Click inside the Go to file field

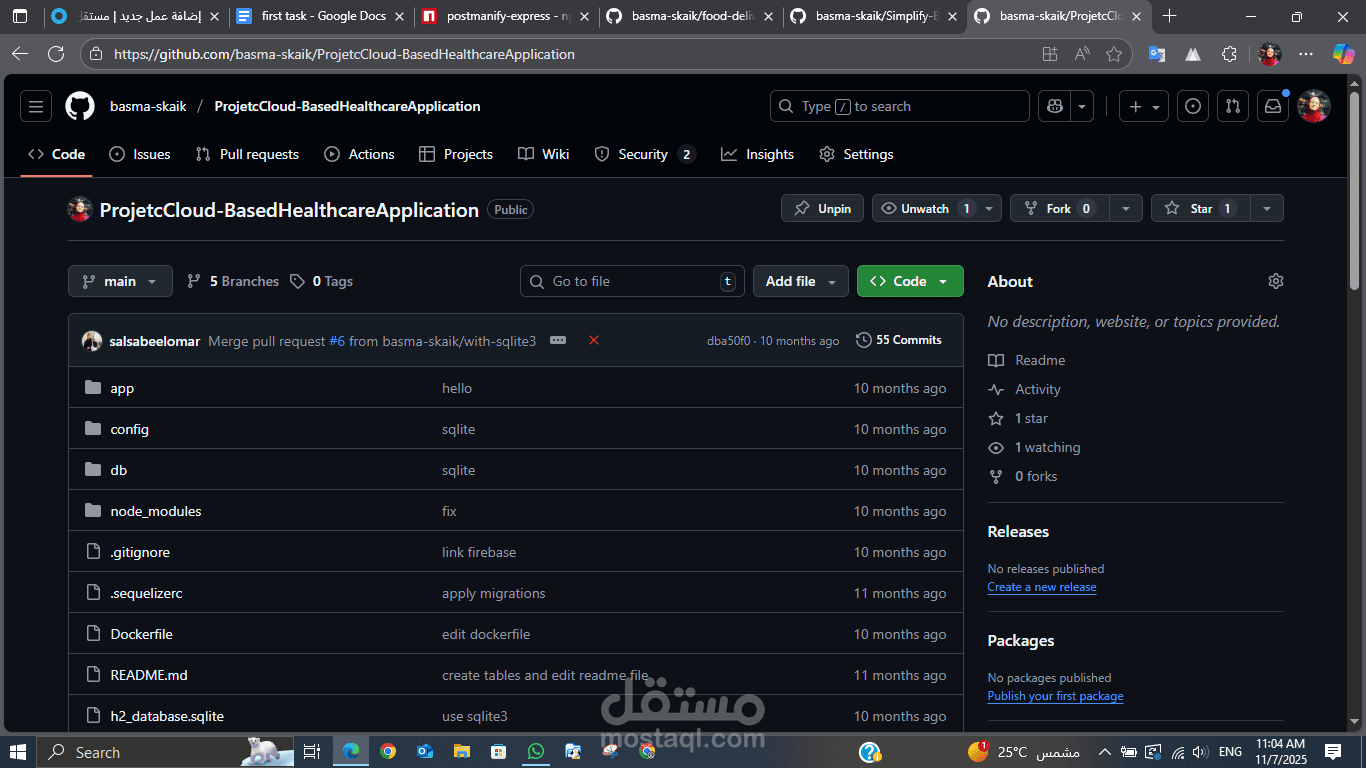[632, 281]
